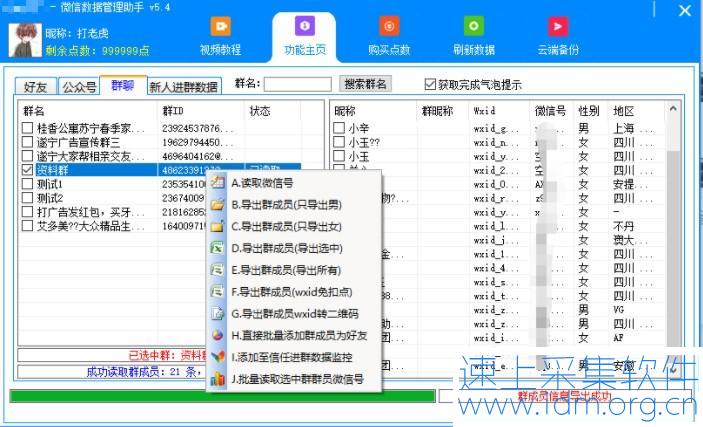Check the 测试1 group checkbox
This screenshot has height=427, width=703.
27,183
